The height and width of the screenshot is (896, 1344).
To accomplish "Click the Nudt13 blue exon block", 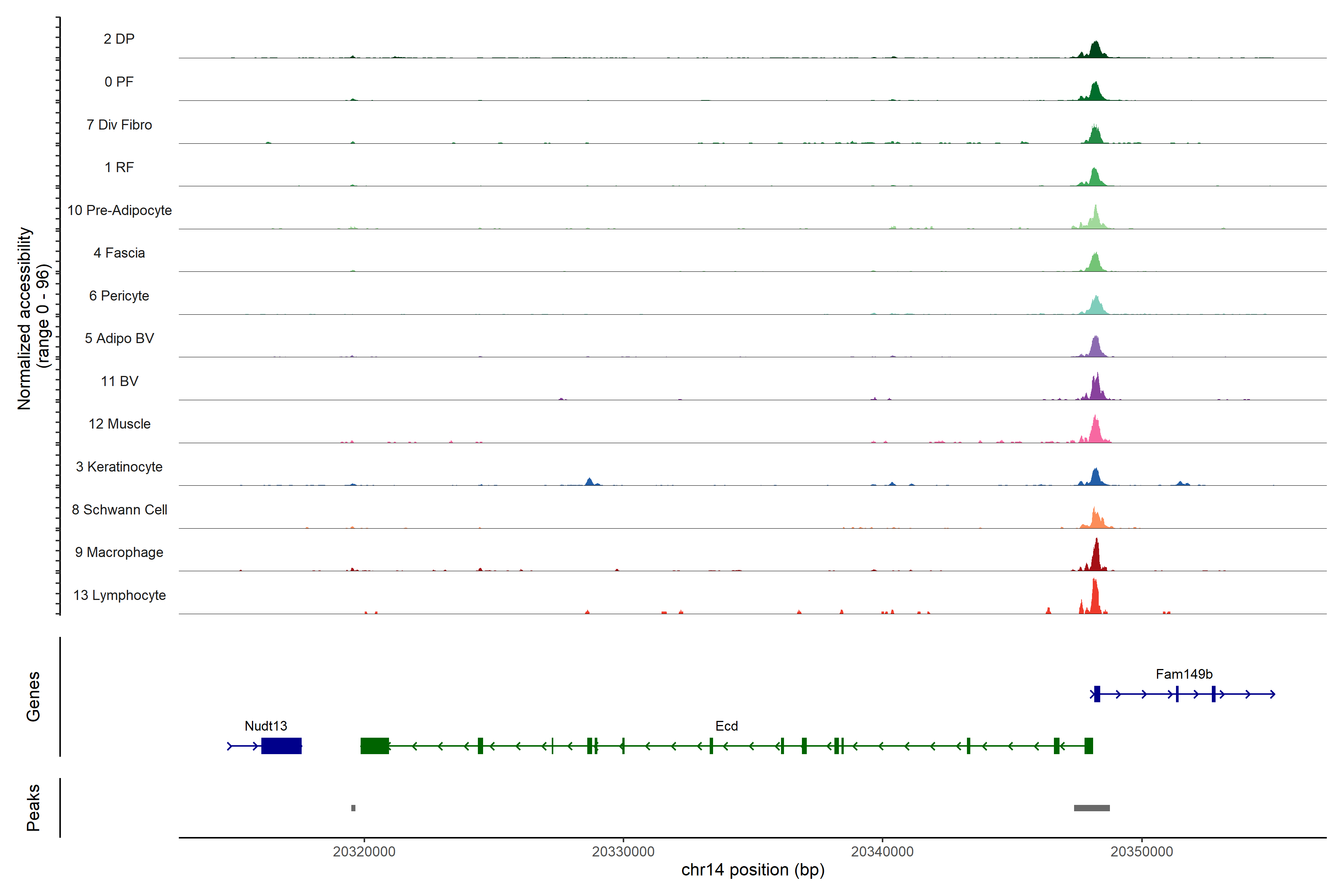I will click(x=281, y=746).
